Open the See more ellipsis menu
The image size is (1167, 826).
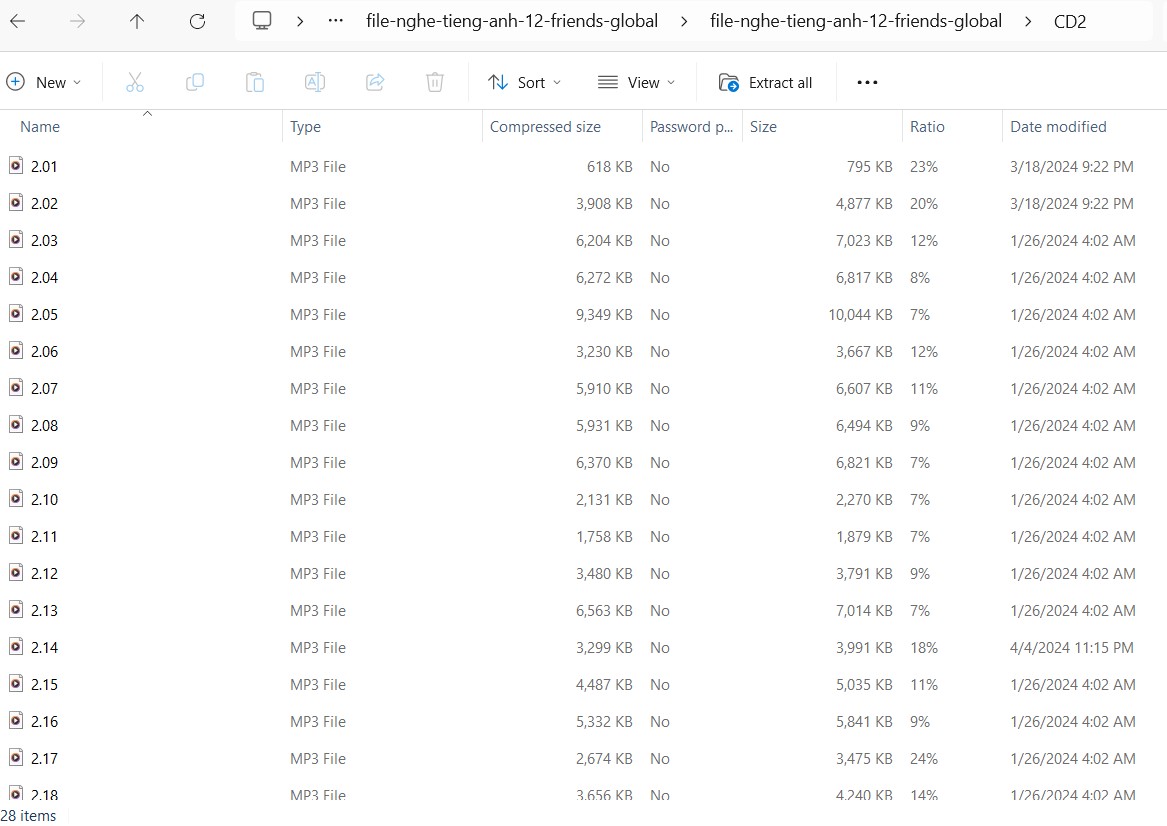(x=867, y=83)
